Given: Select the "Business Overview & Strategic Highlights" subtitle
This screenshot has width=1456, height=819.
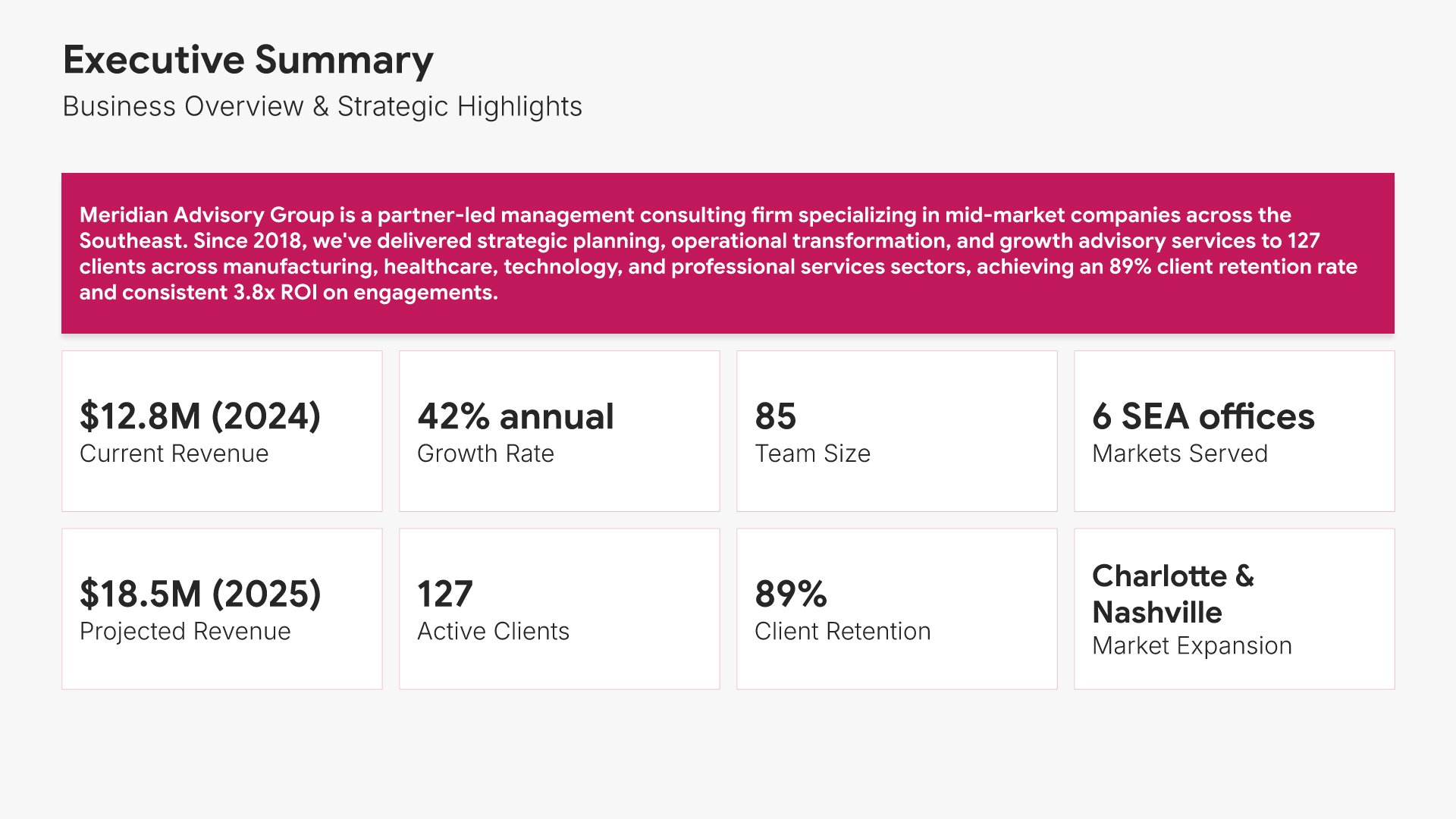Looking at the screenshot, I should coord(322,106).
